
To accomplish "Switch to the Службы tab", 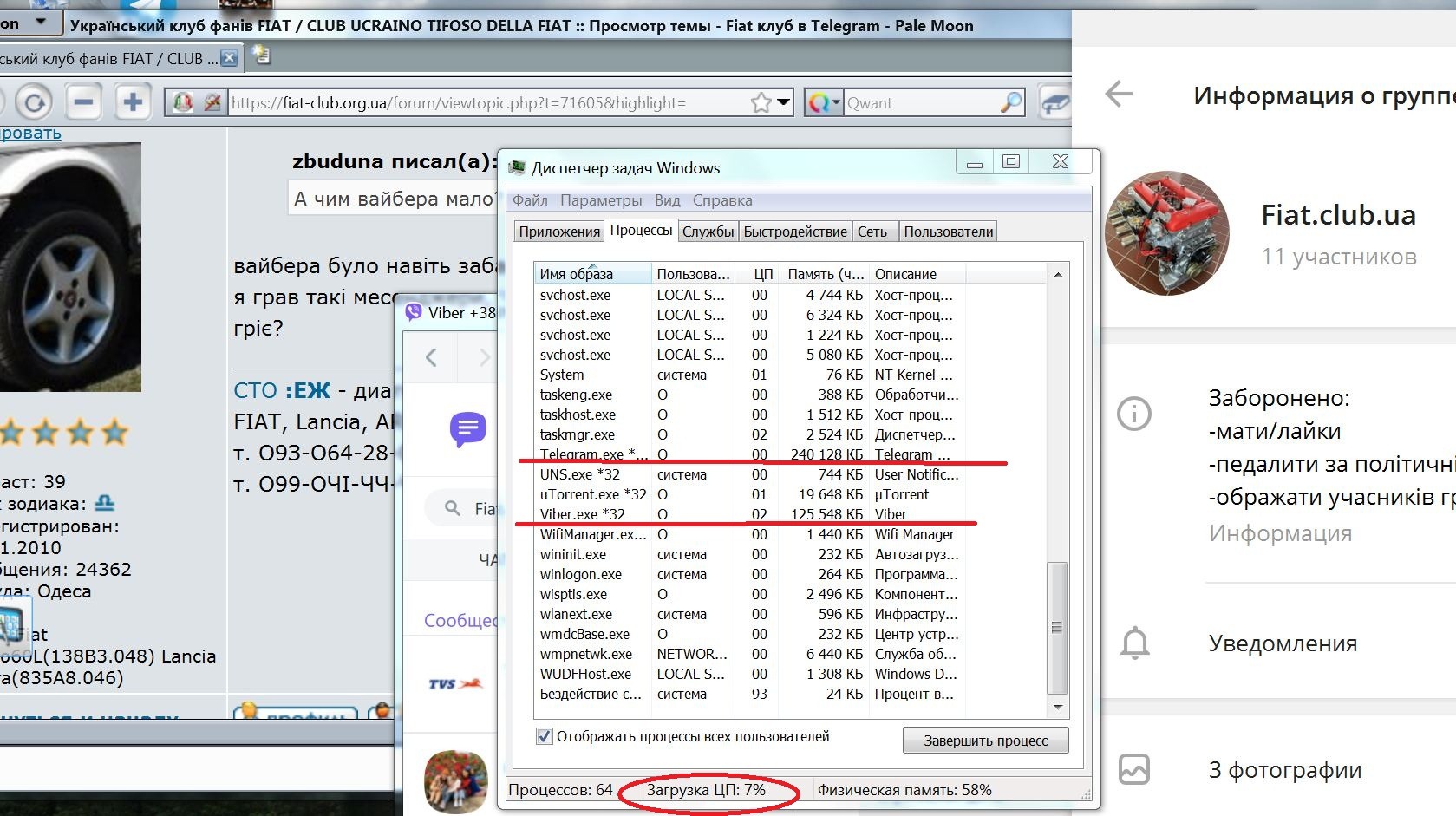I will (x=708, y=232).
